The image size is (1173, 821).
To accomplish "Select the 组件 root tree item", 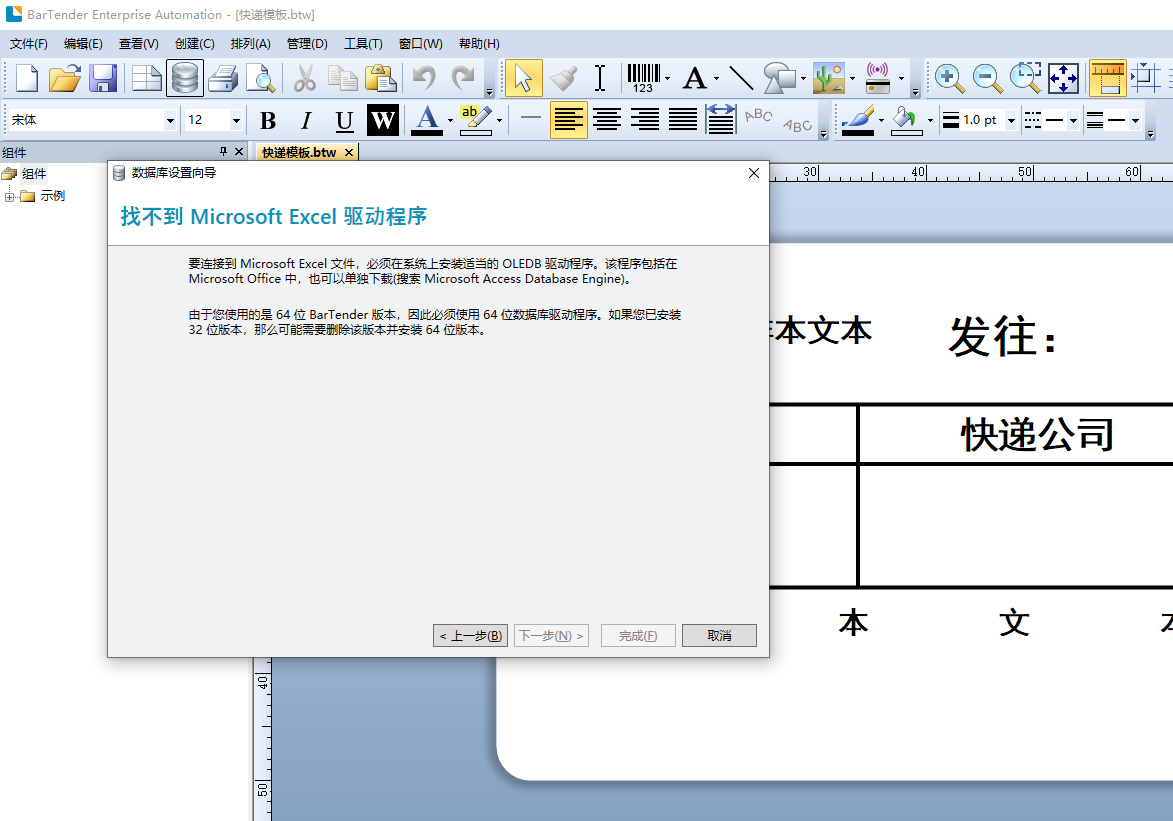I will pyautogui.click(x=34, y=174).
